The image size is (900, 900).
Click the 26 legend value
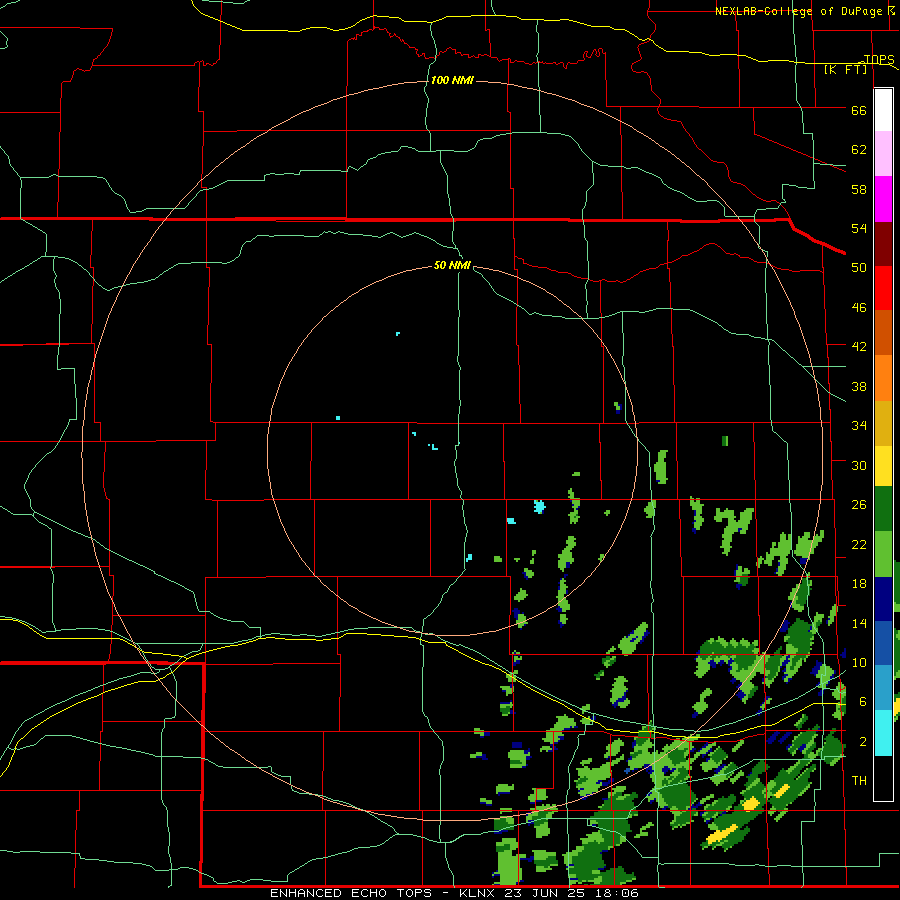tap(859, 505)
